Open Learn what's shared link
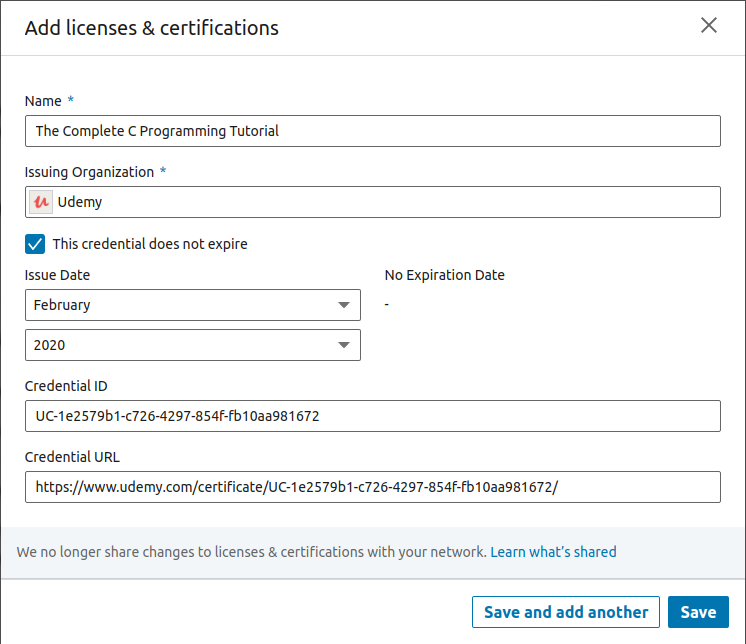 553,552
